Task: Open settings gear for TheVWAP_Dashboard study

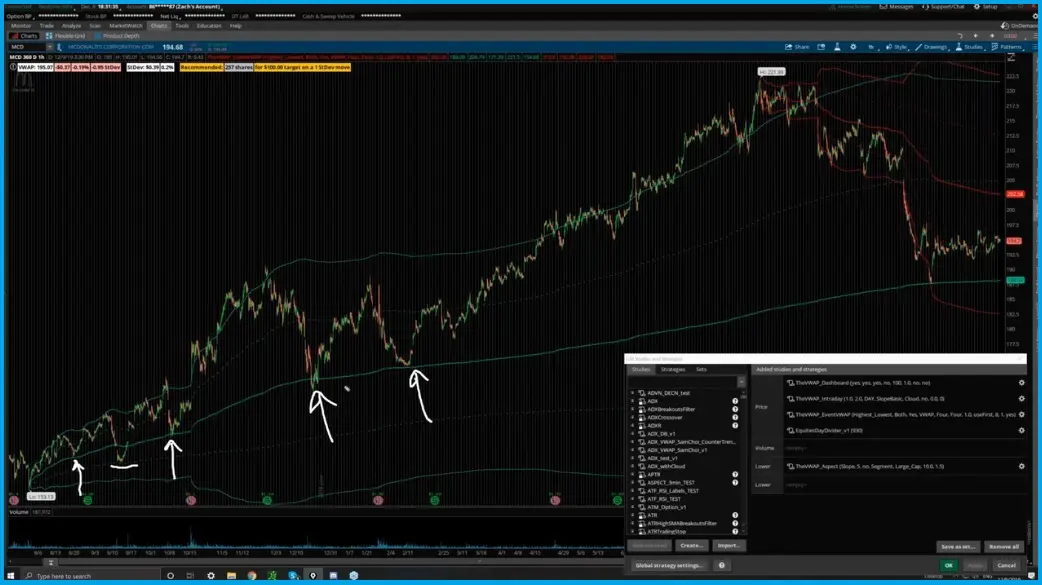Action: pyautogui.click(x=1020, y=383)
